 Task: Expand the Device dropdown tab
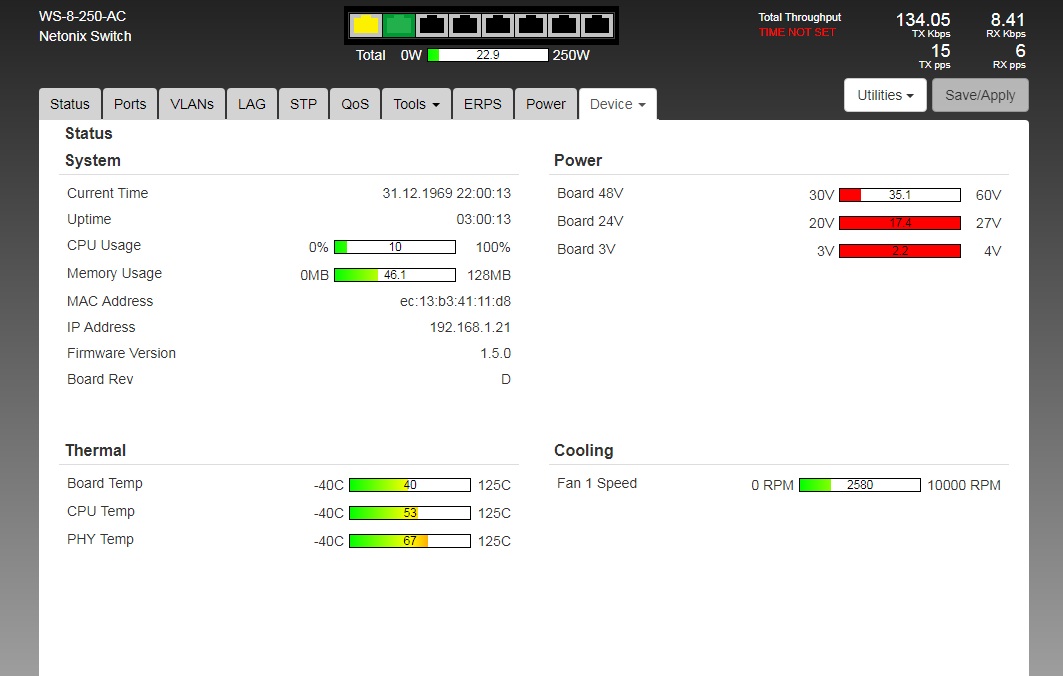pos(617,104)
